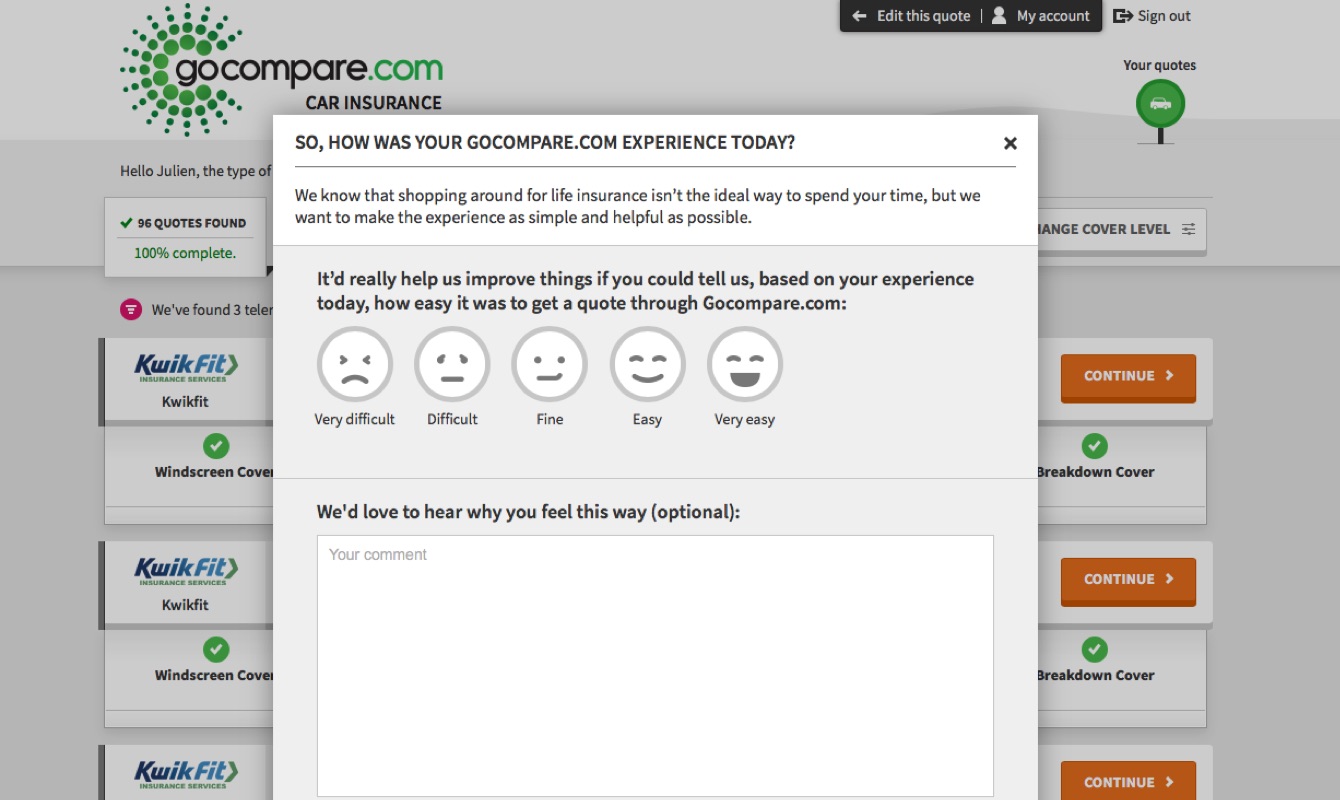Choose the Fine neutral face
Image resolution: width=1340 pixels, height=800 pixels.
549,364
